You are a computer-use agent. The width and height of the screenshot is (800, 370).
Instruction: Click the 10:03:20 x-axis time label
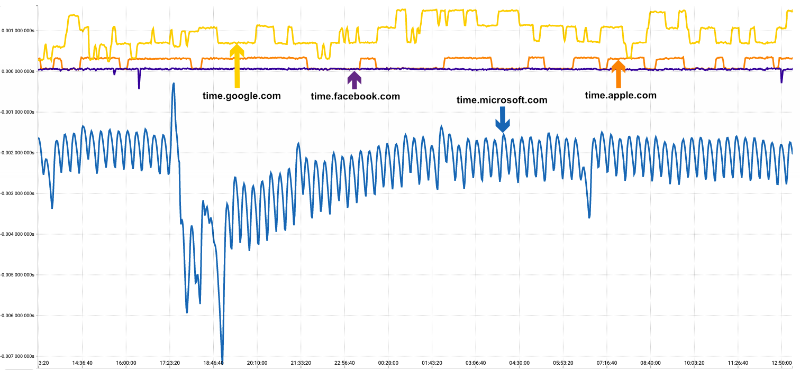693,364
